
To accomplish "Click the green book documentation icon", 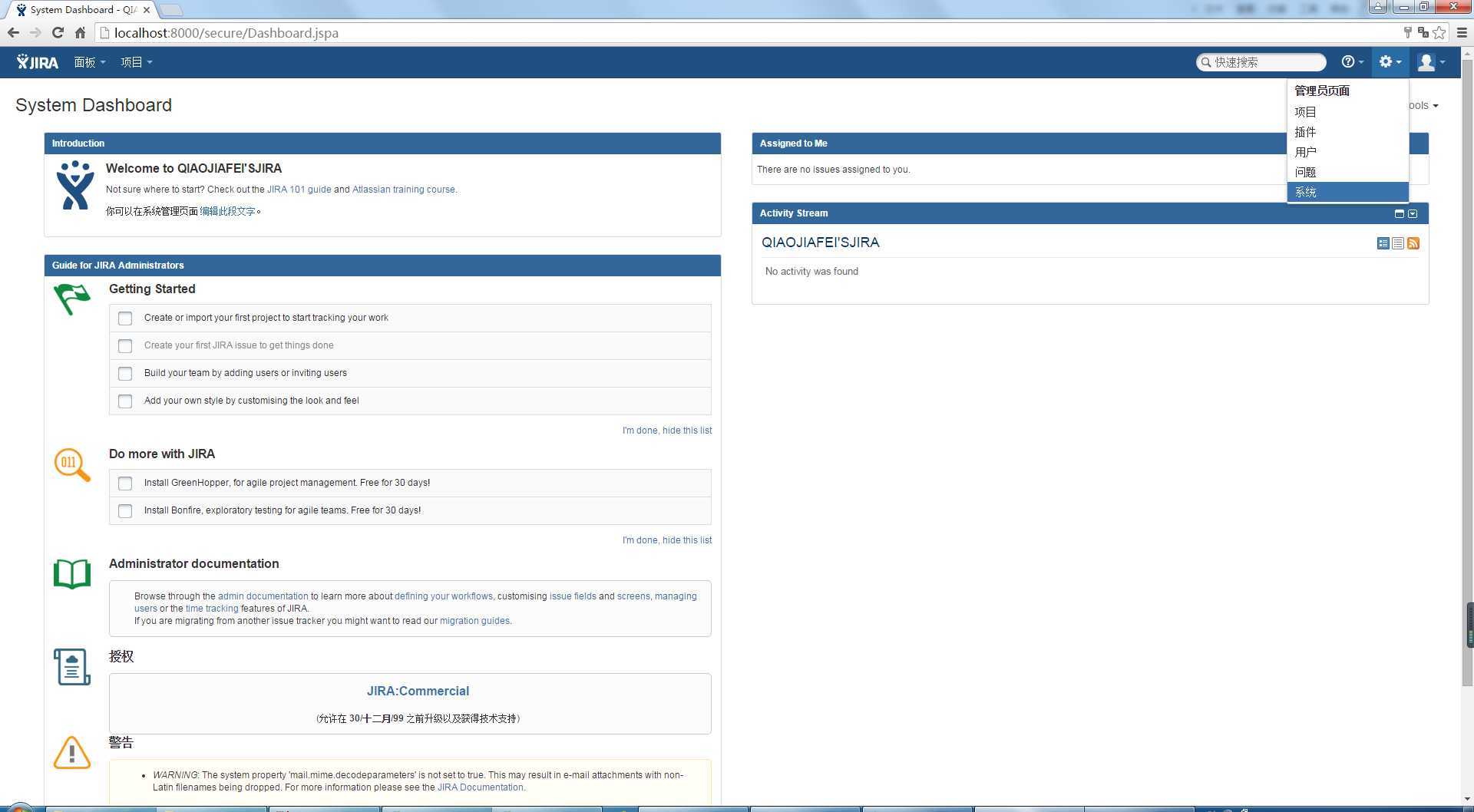I will tap(72, 574).
